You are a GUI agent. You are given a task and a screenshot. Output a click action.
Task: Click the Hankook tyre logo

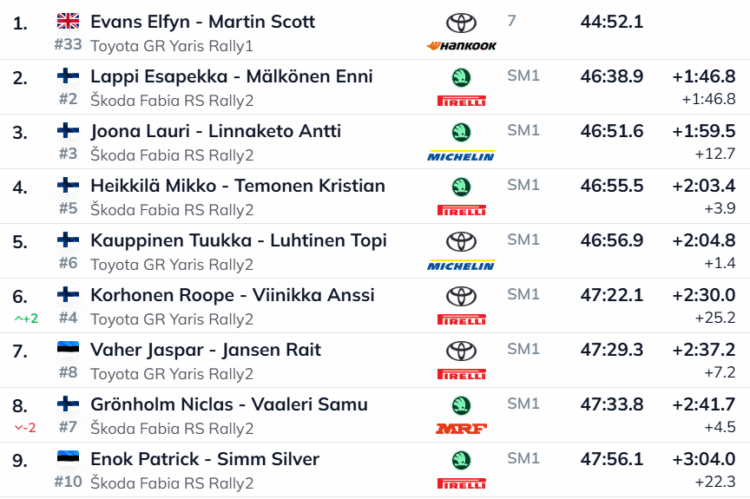(x=460, y=46)
